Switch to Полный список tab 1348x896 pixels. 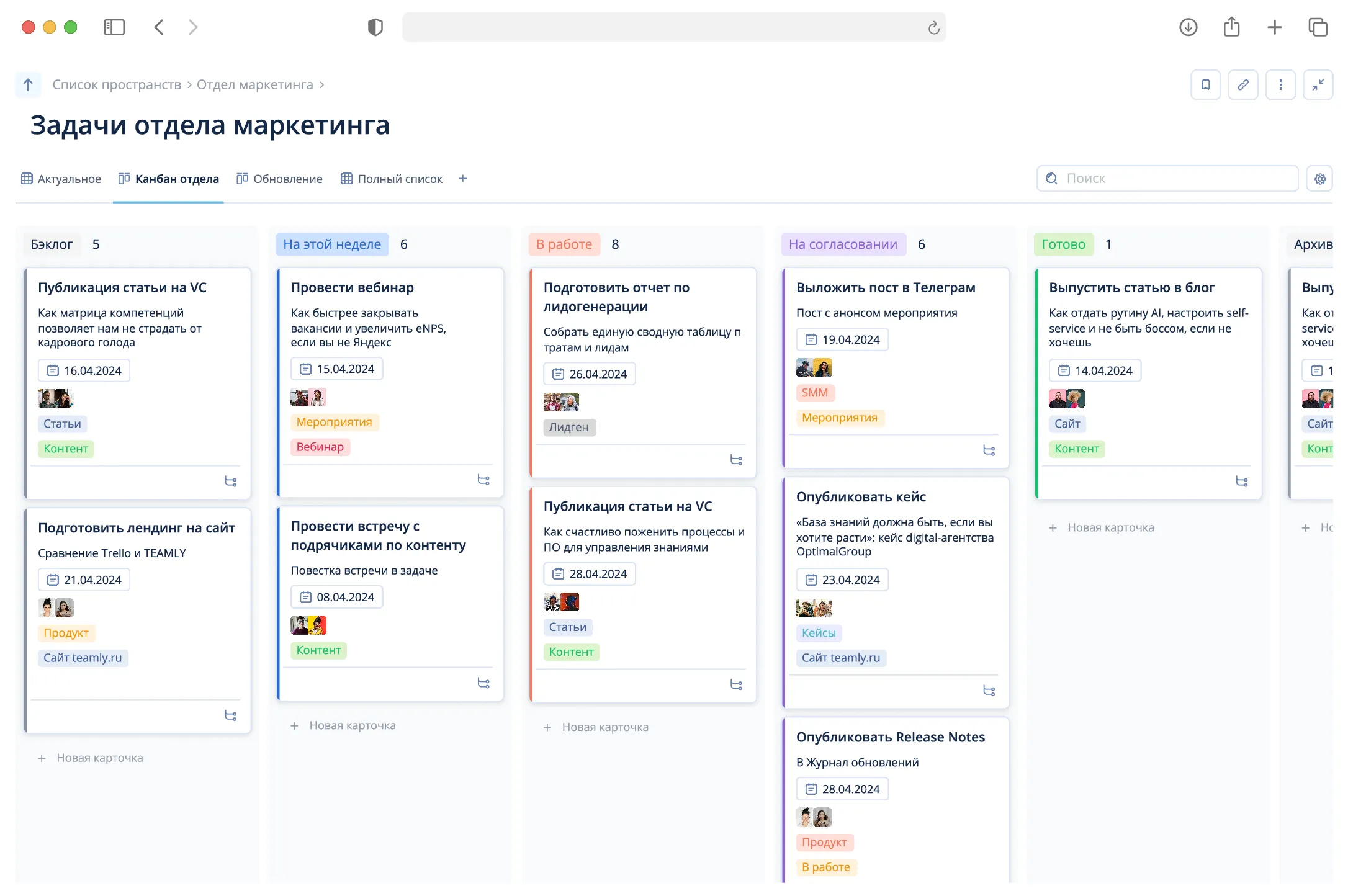pos(392,179)
